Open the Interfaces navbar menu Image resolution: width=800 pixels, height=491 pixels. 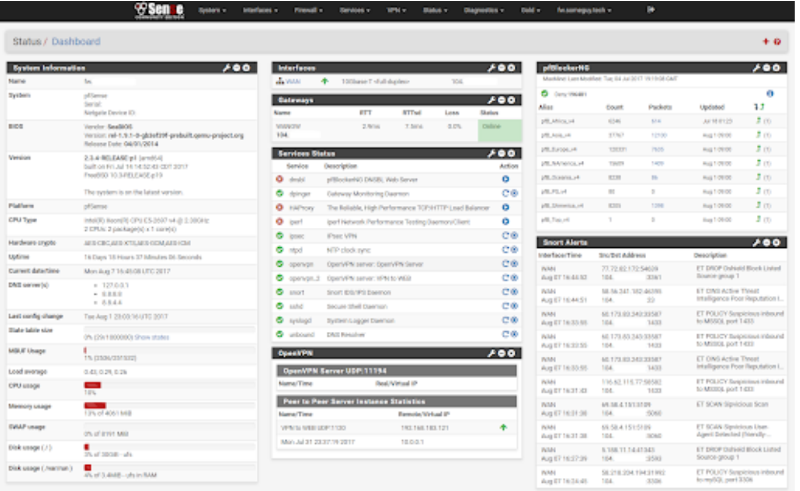coord(260,10)
